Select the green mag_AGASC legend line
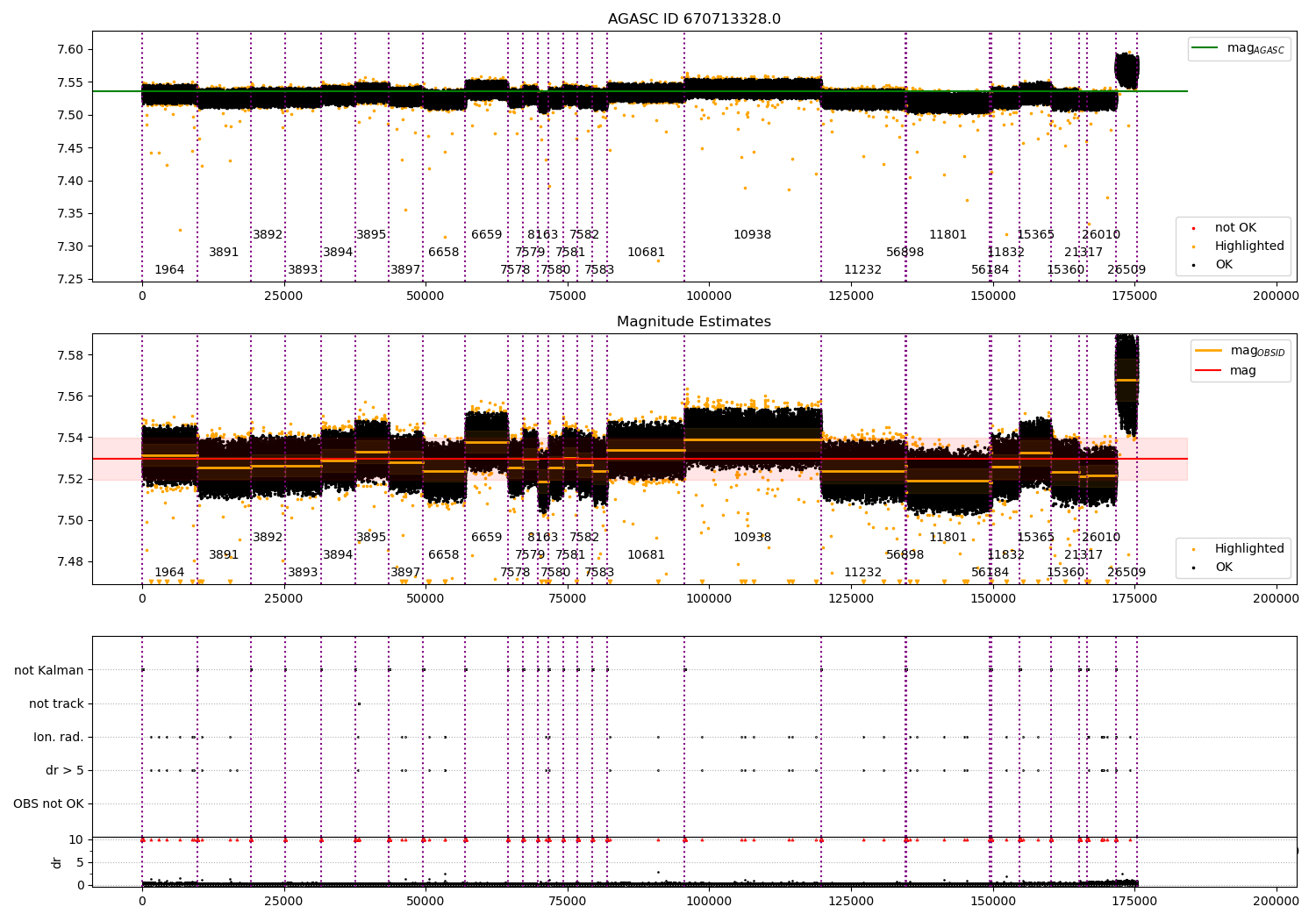 click(x=1206, y=48)
